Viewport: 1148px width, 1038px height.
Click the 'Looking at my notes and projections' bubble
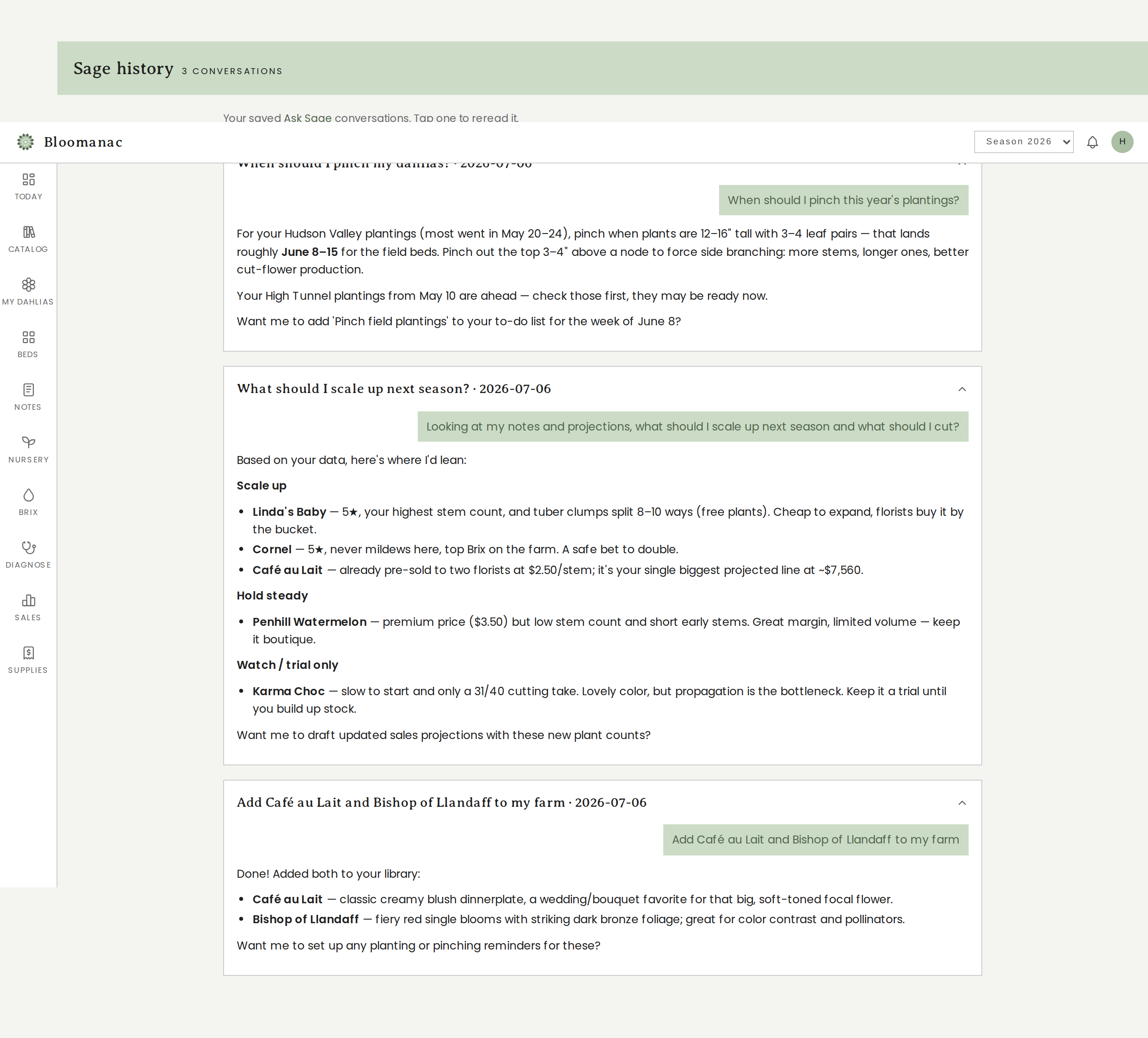[x=692, y=427]
